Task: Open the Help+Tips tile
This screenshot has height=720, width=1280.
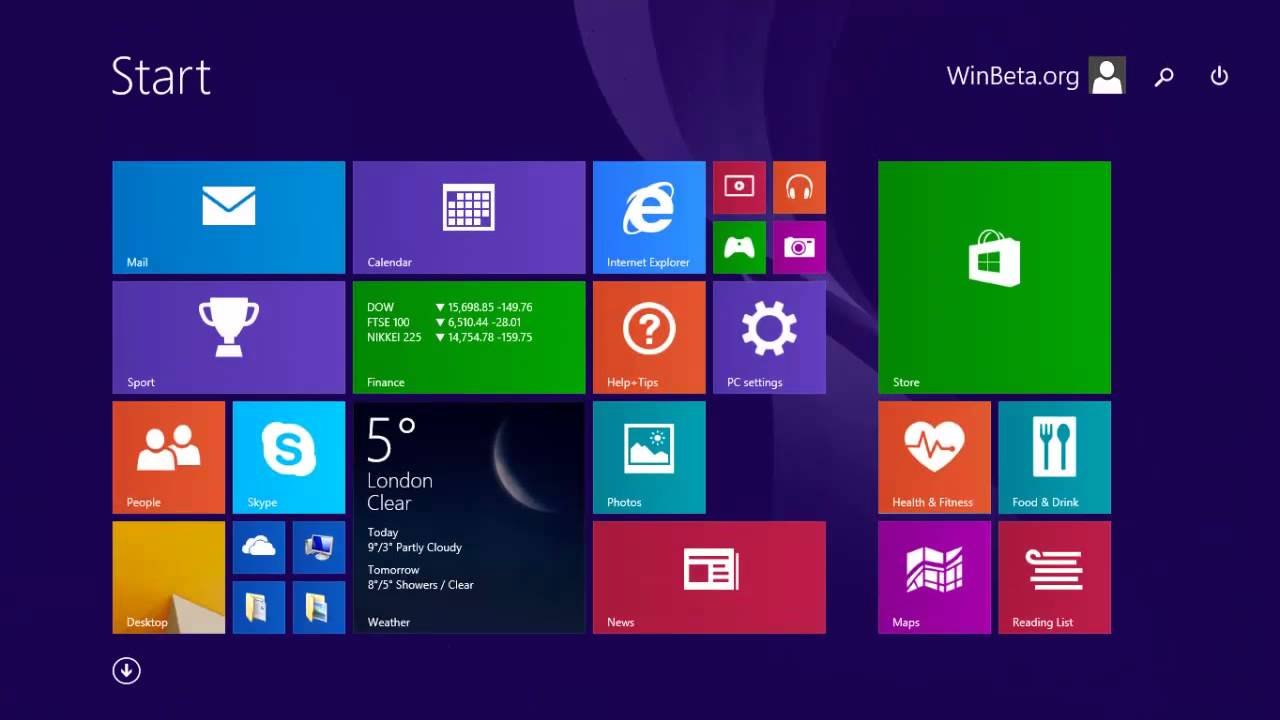Action: point(649,337)
